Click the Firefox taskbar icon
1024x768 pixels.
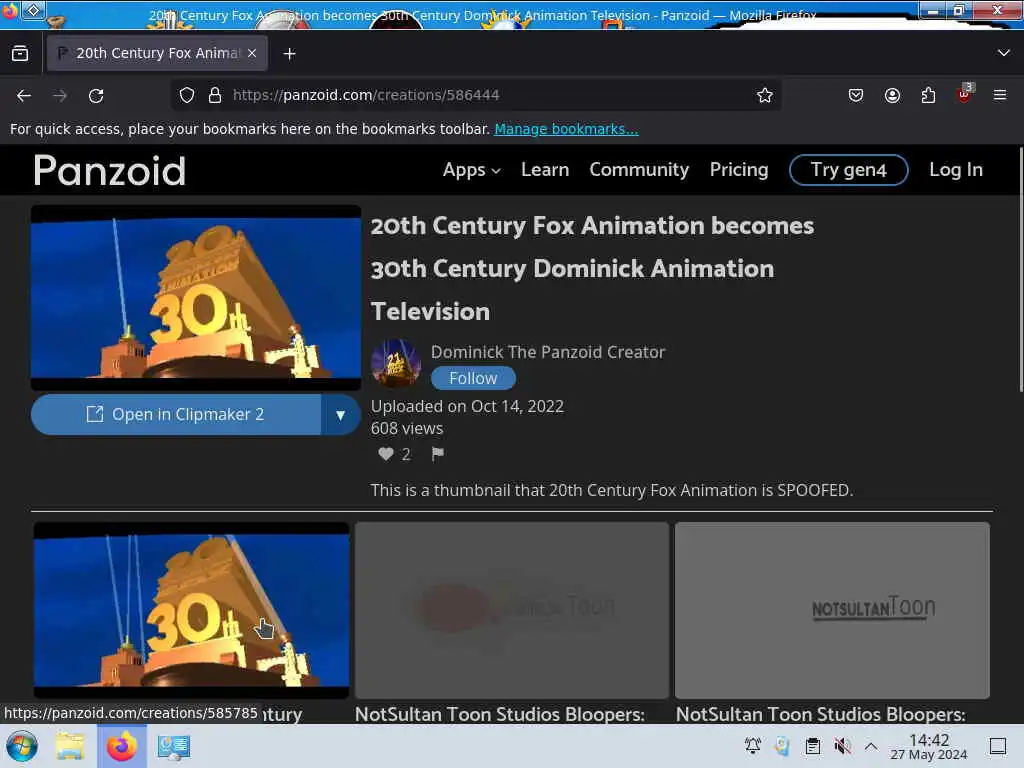point(121,746)
